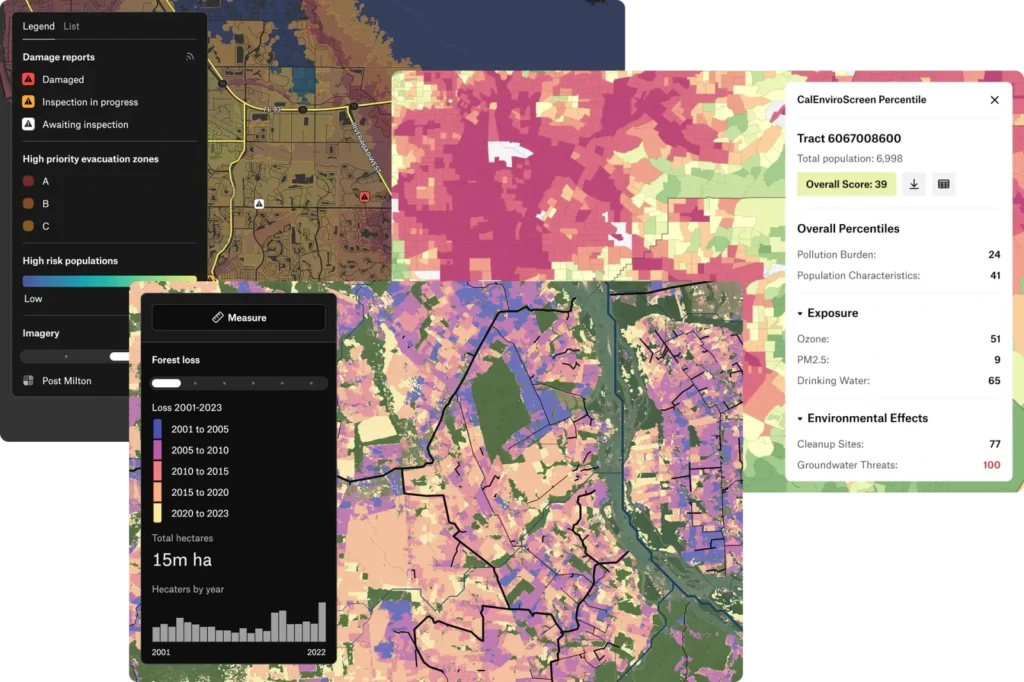The width and height of the screenshot is (1024, 682).
Task: Collapse the Exposure section
Action: (x=800, y=314)
